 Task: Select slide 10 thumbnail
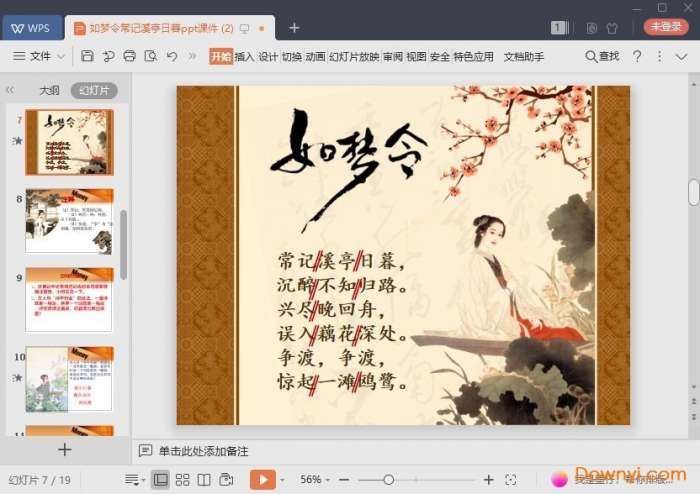pos(70,379)
